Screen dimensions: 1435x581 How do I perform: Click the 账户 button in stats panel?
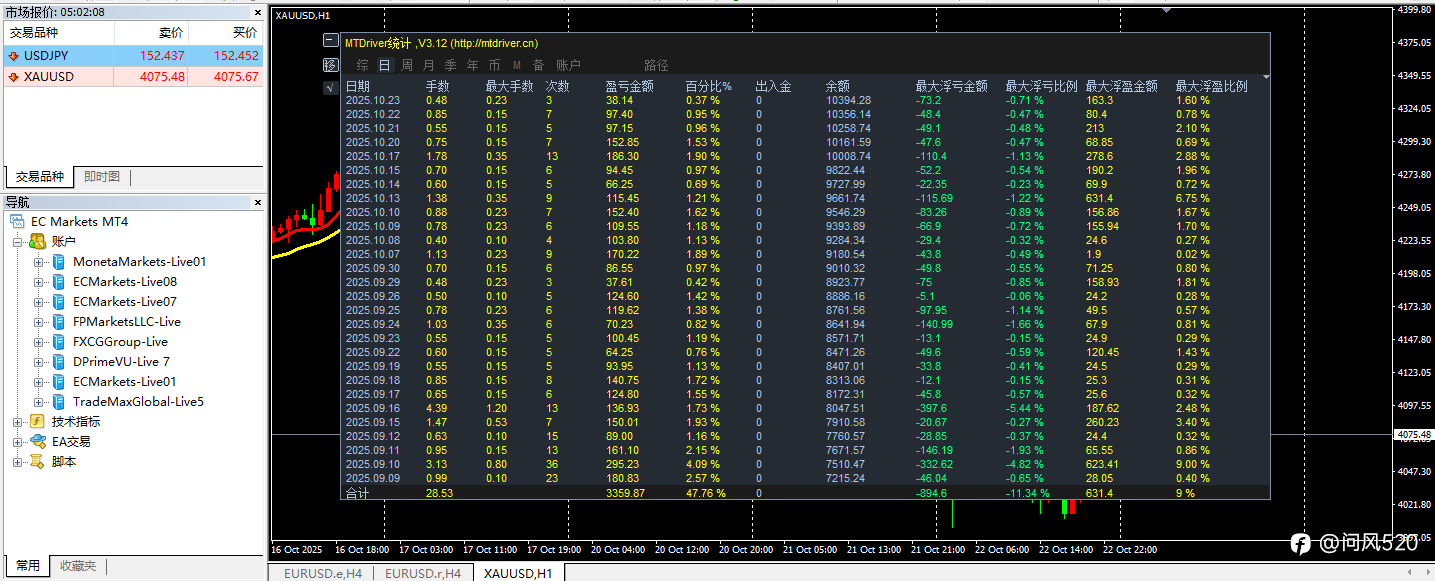point(568,65)
